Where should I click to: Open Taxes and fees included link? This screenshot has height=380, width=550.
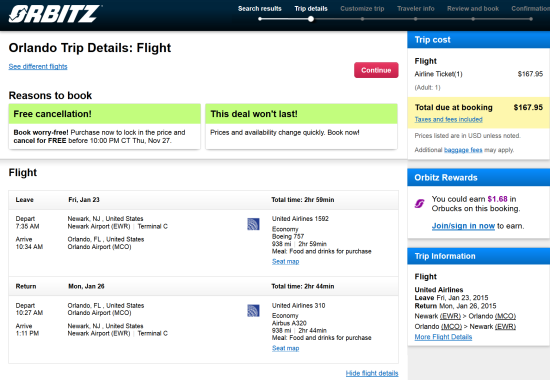coord(448,119)
